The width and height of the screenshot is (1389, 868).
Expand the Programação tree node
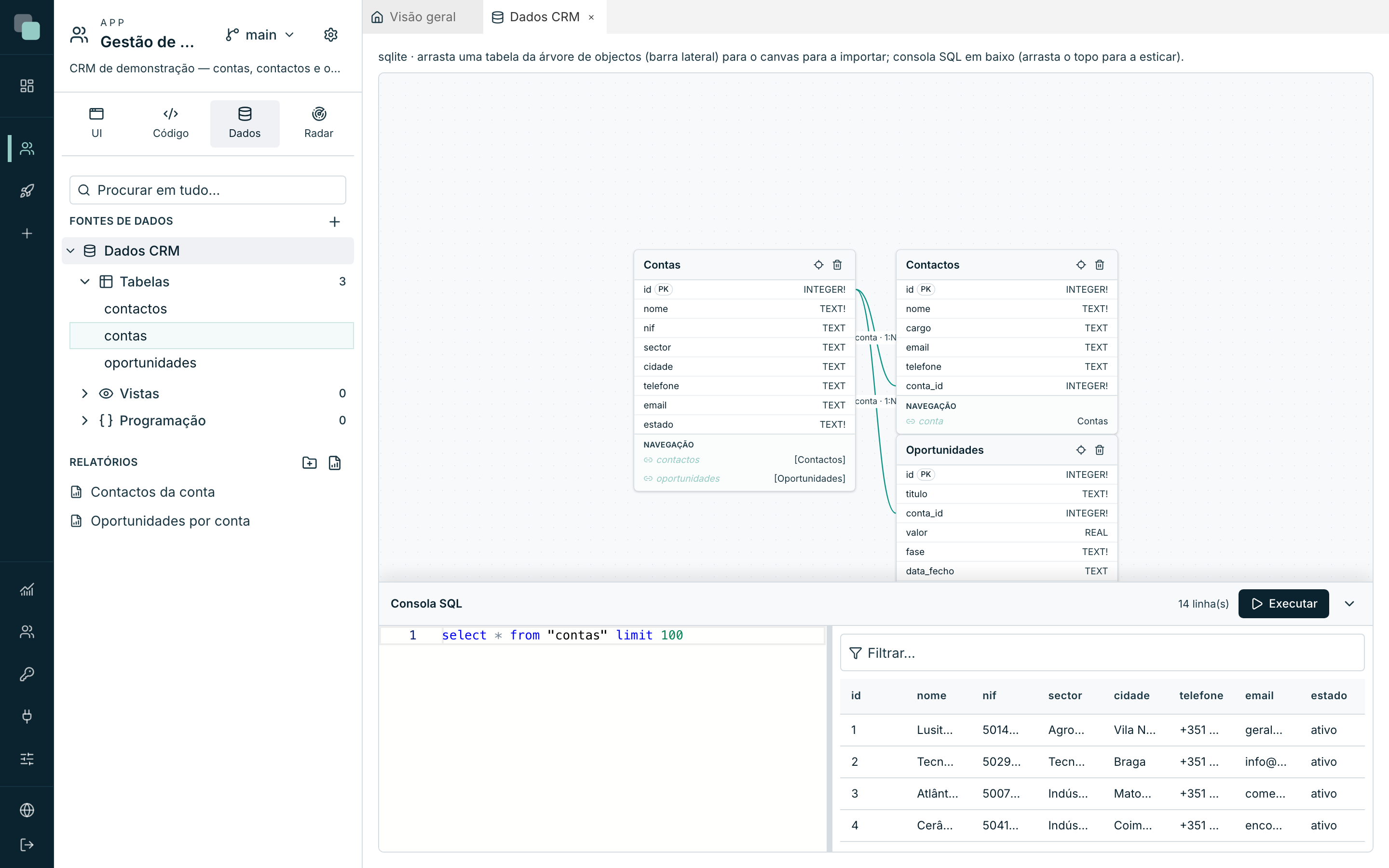tap(85, 421)
